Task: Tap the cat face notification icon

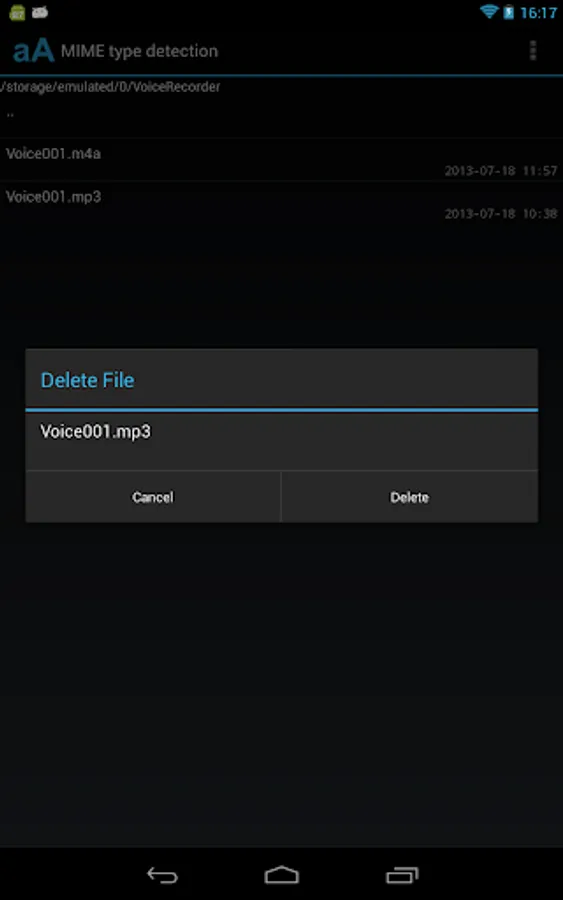Action: tap(40, 12)
